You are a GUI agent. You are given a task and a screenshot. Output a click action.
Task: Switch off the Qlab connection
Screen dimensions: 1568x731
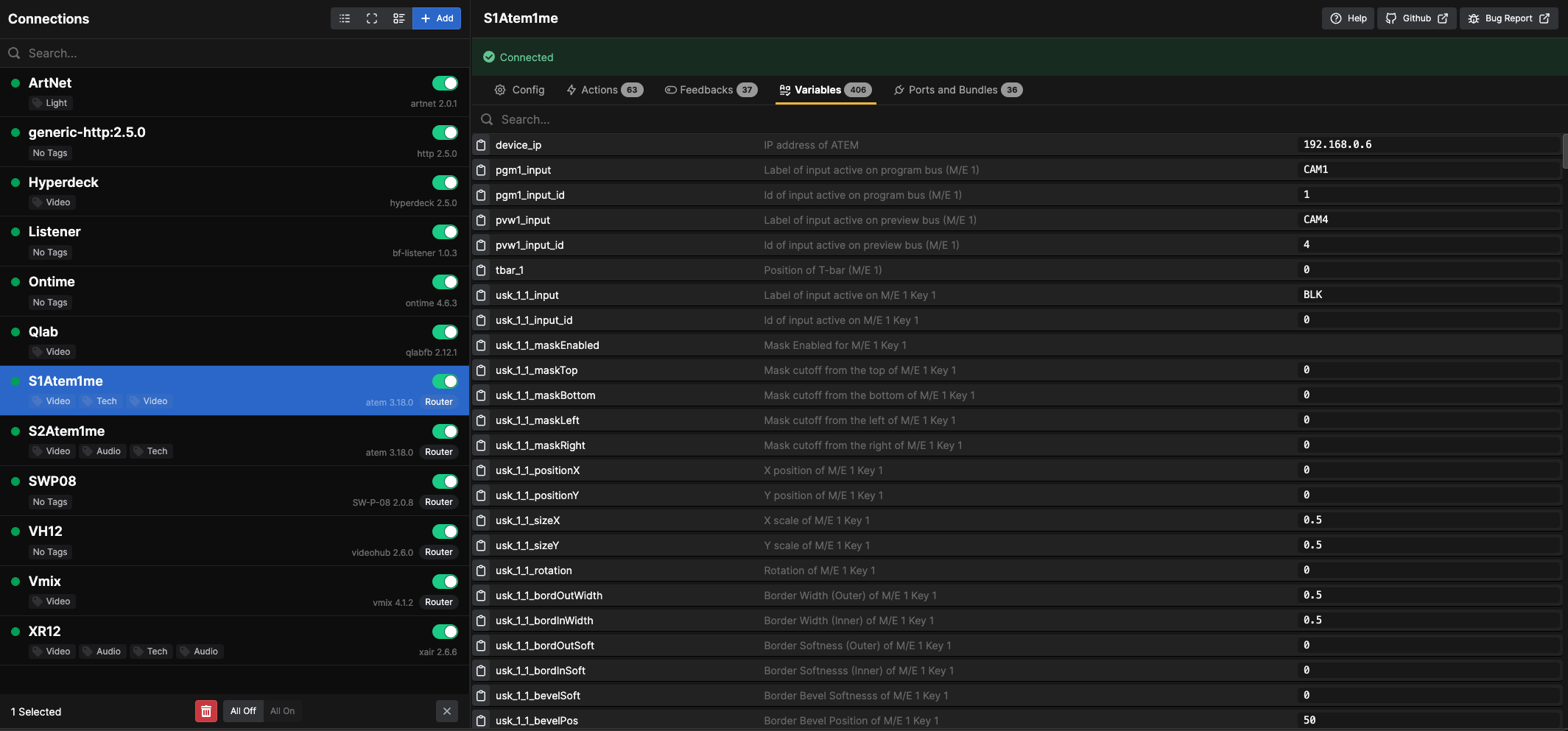(x=445, y=332)
